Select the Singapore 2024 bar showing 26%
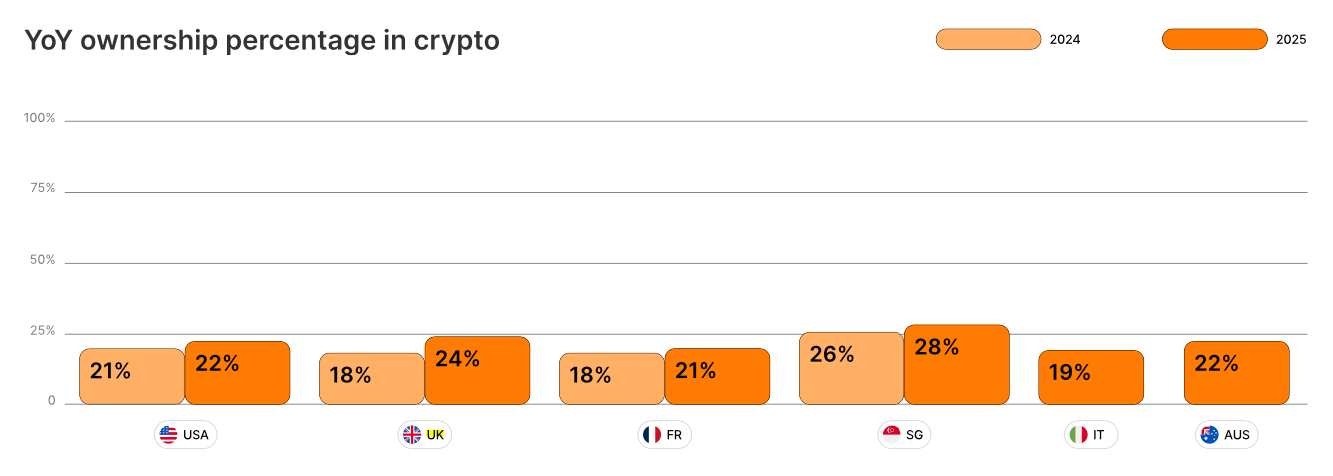 pos(852,368)
